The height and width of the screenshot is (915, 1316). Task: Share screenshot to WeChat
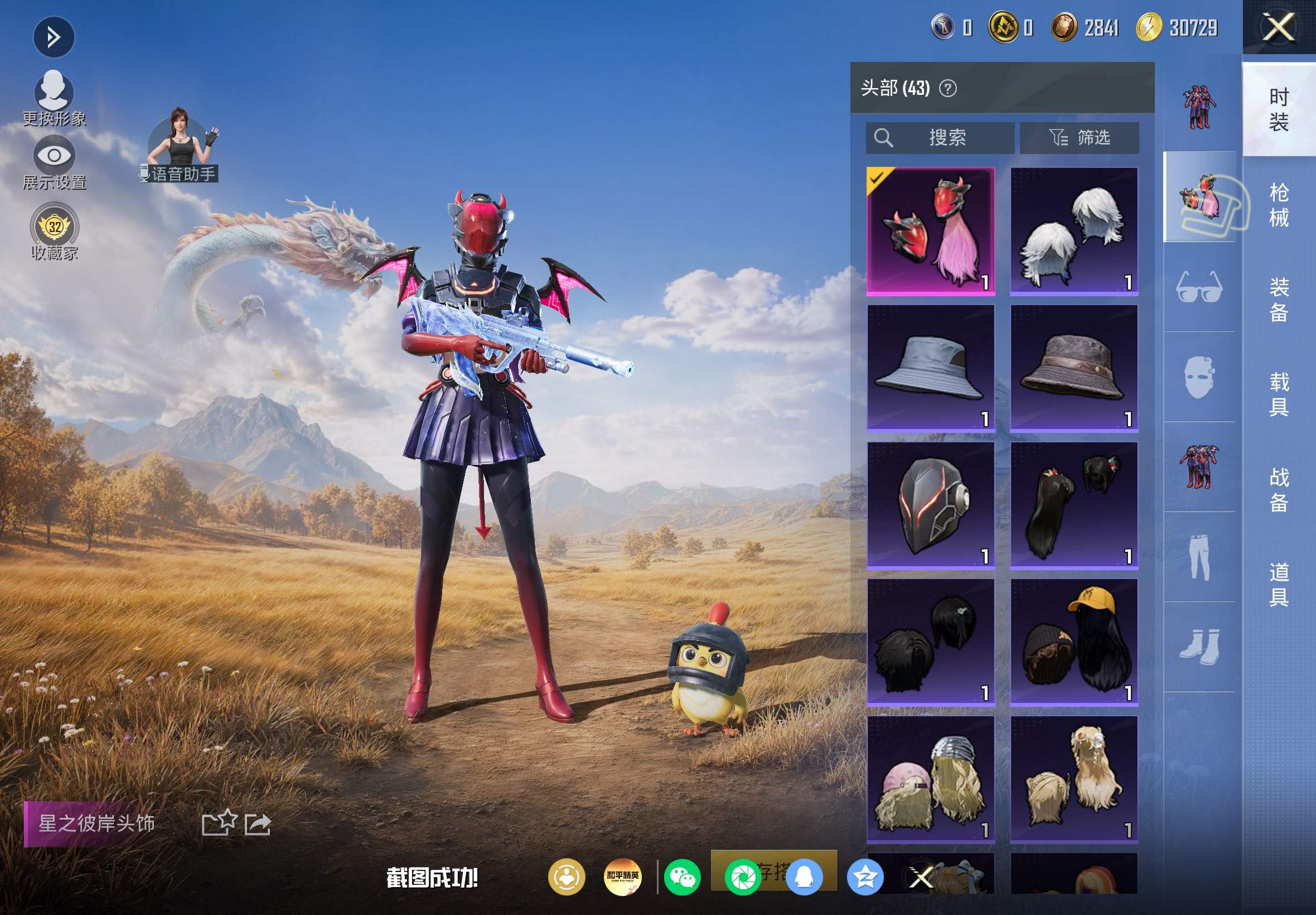coord(682,877)
